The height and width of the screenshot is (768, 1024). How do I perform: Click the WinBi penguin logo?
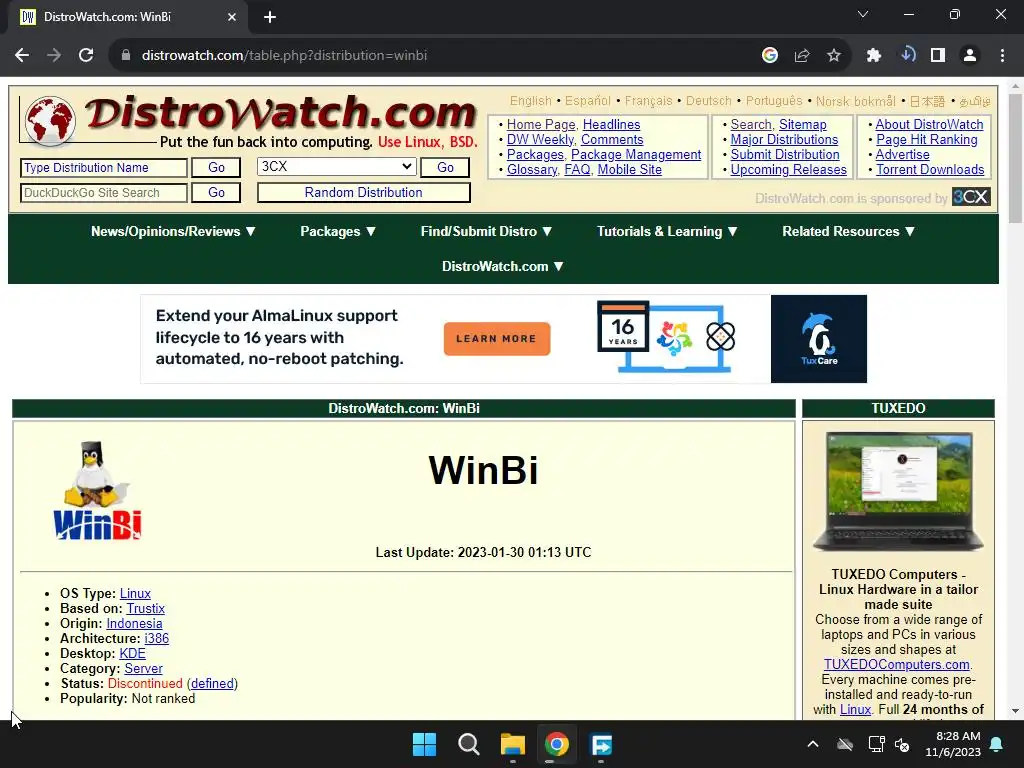click(97, 491)
